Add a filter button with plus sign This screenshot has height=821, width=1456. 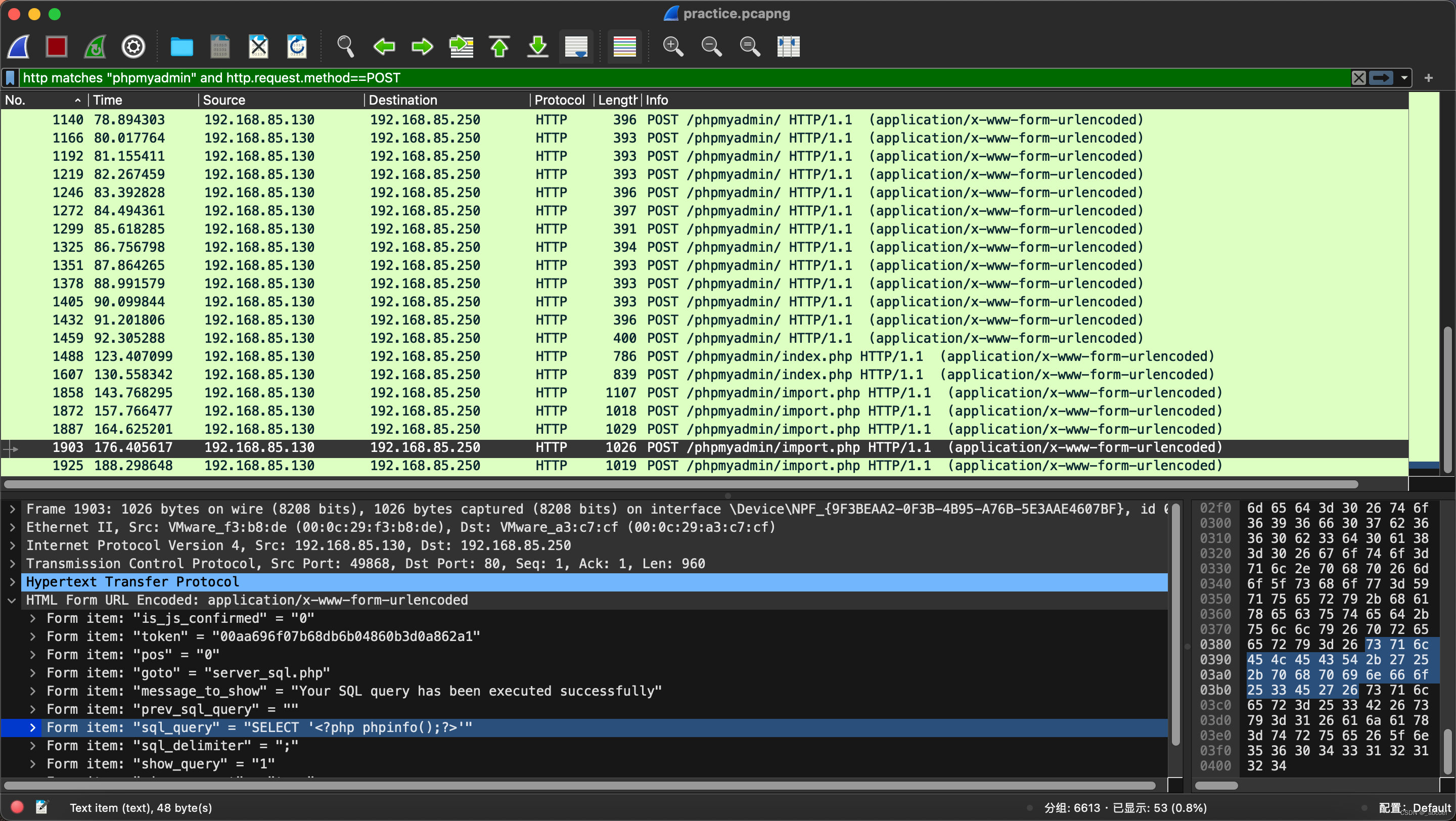coord(1428,78)
